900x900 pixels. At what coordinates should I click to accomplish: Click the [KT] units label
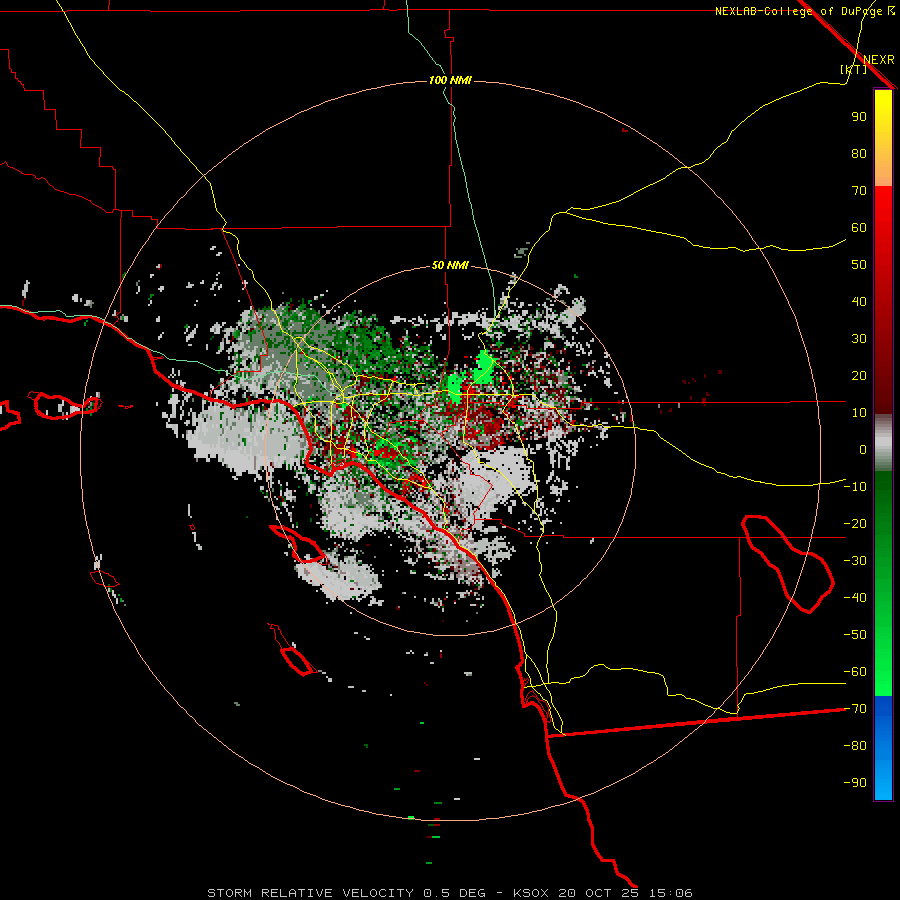coord(854,69)
